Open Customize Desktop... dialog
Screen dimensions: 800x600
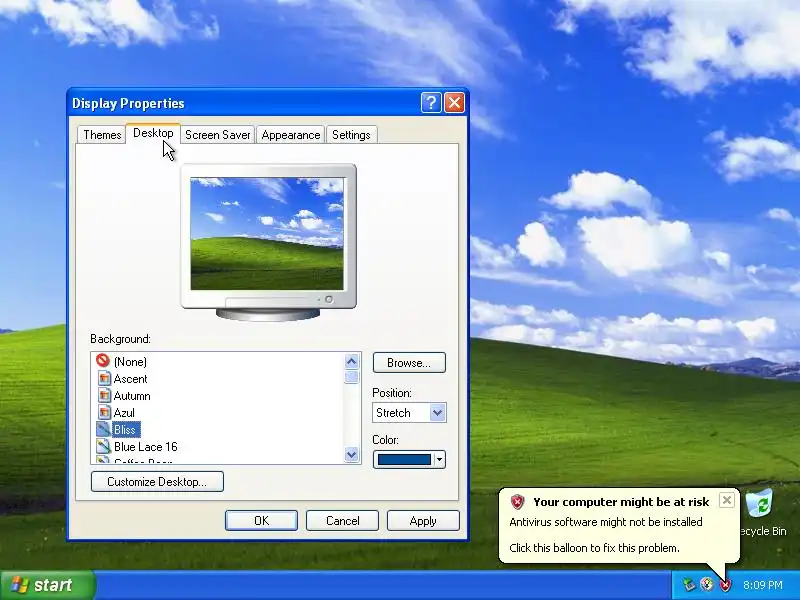pyautogui.click(x=157, y=482)
